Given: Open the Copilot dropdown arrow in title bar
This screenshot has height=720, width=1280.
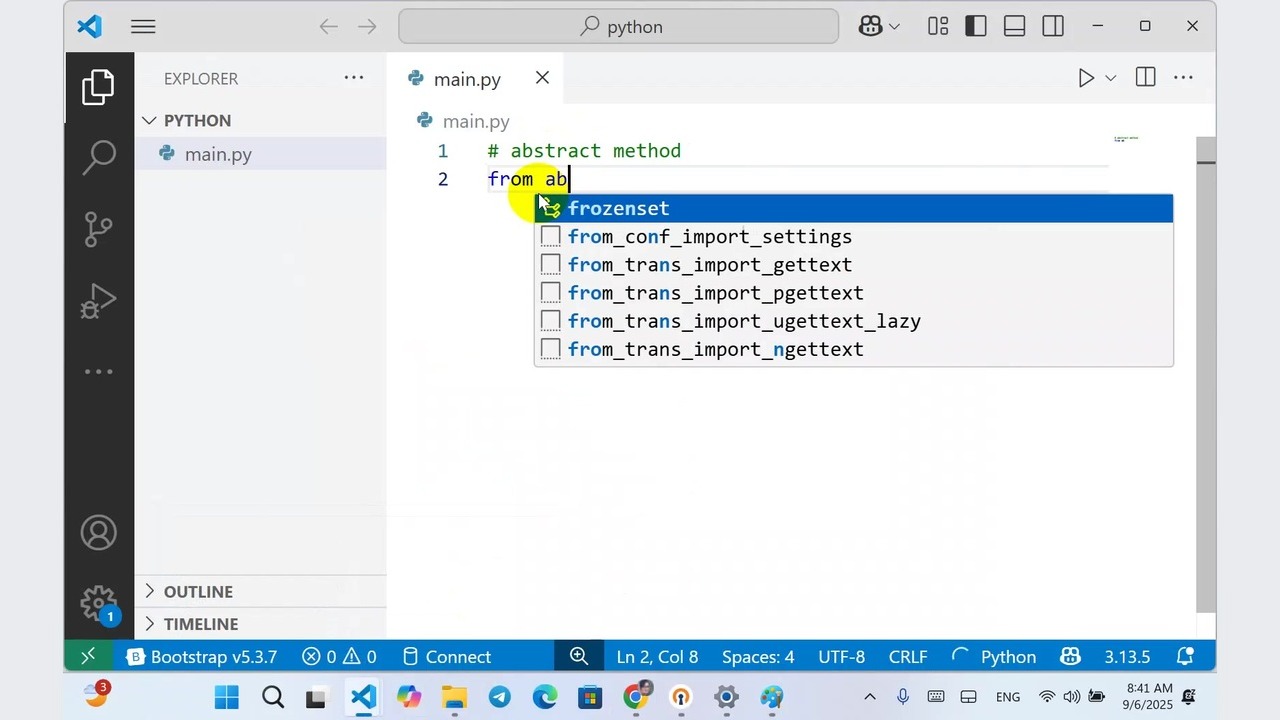Looking at the screenshot, I should (x=894, y=27).
